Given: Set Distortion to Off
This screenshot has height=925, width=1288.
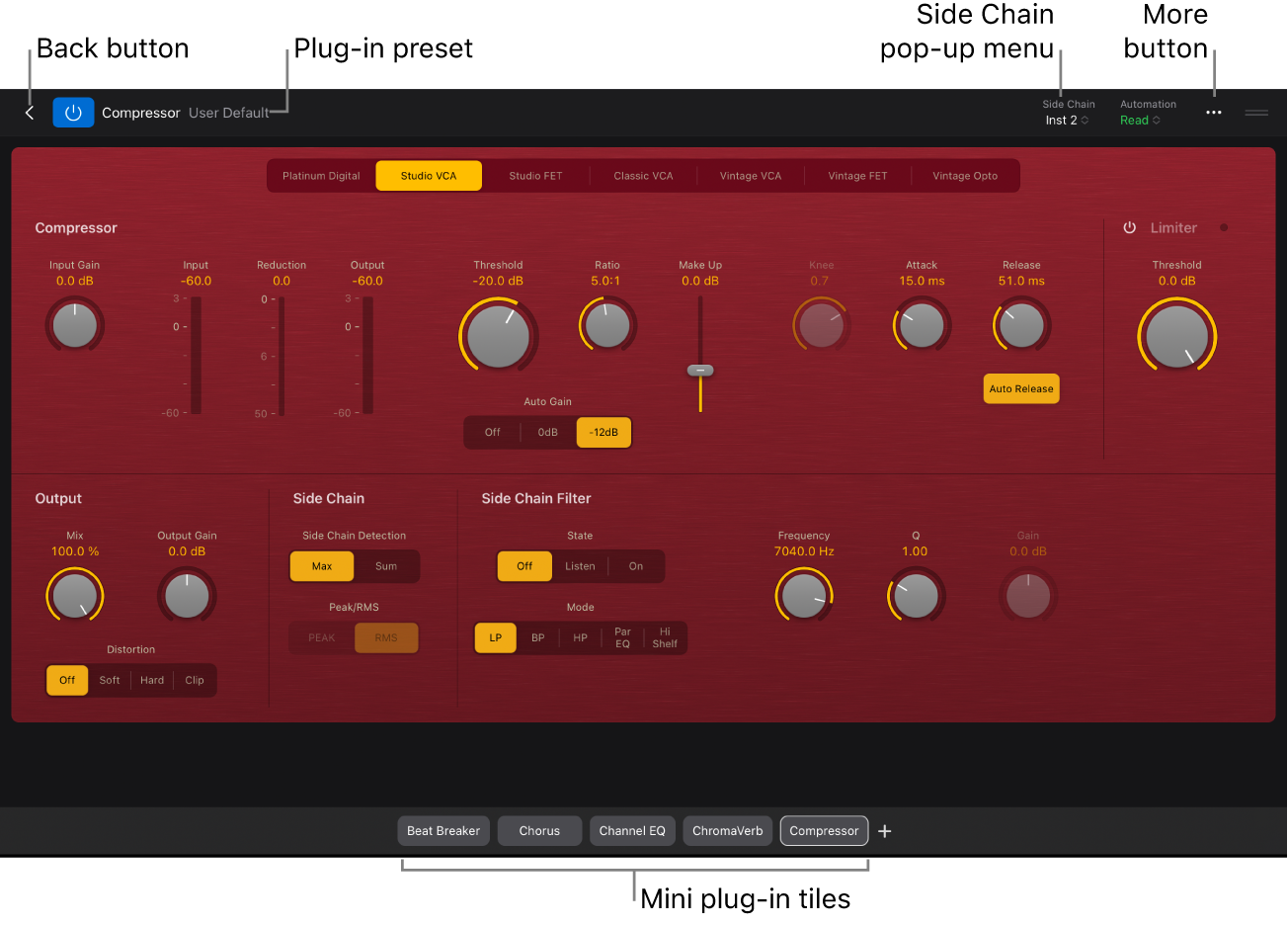Looking at the screenshot, I should coord(67,680).
